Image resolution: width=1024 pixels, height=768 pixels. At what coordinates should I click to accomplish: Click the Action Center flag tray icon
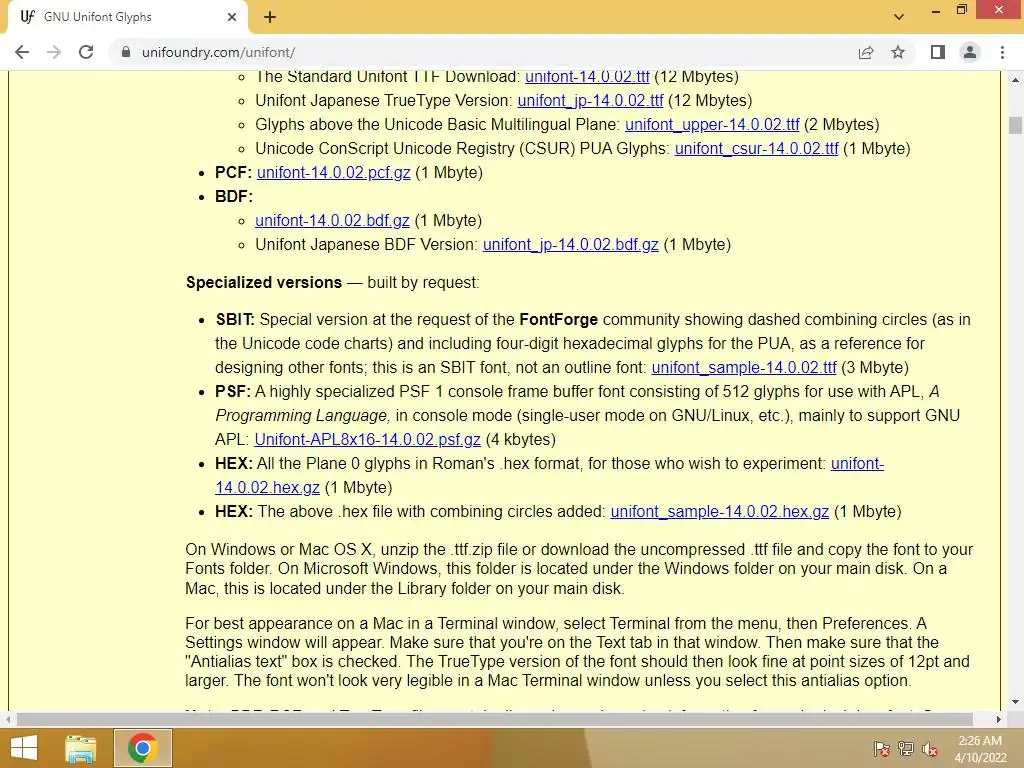pyautogui.click(x=882, y=749)
